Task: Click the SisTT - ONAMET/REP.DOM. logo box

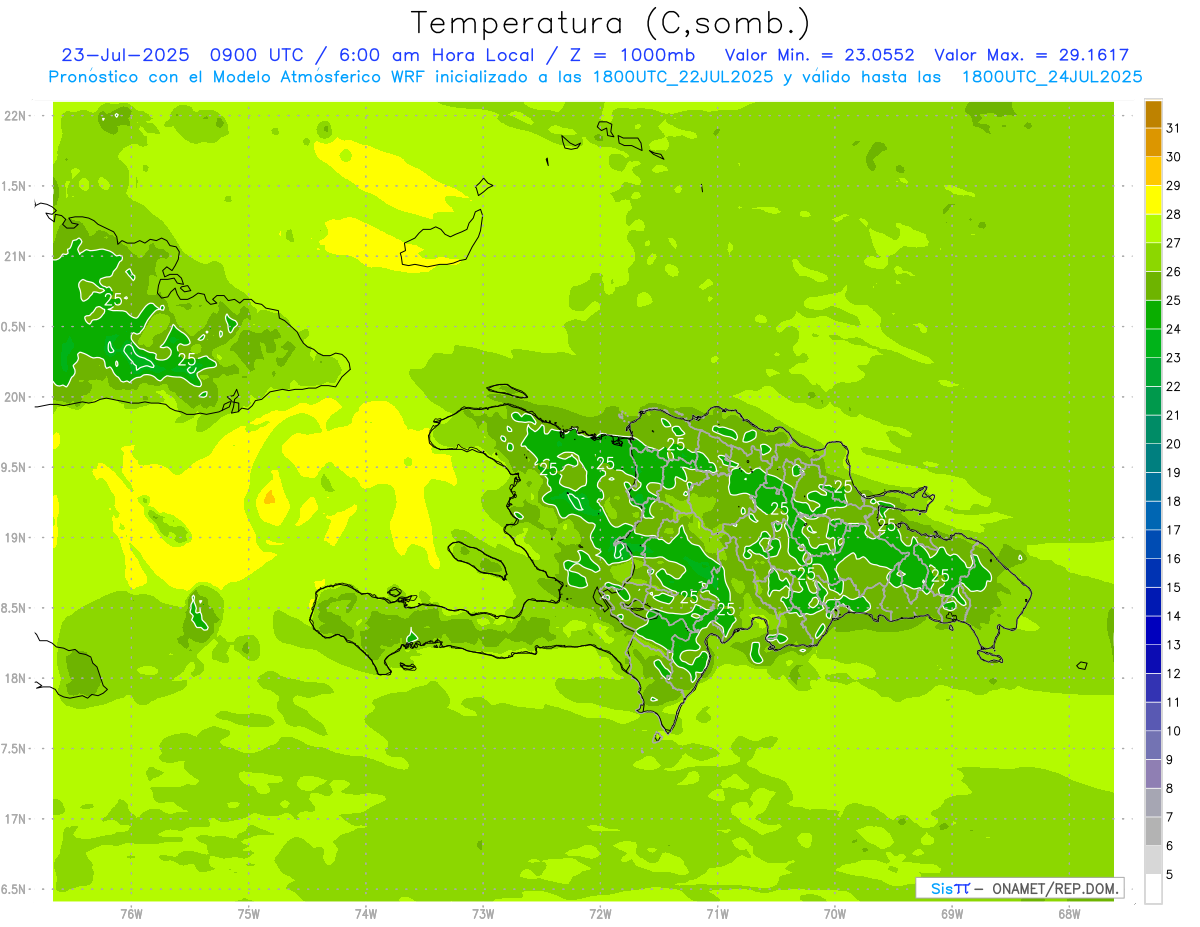Action: tap(1019, 888)
